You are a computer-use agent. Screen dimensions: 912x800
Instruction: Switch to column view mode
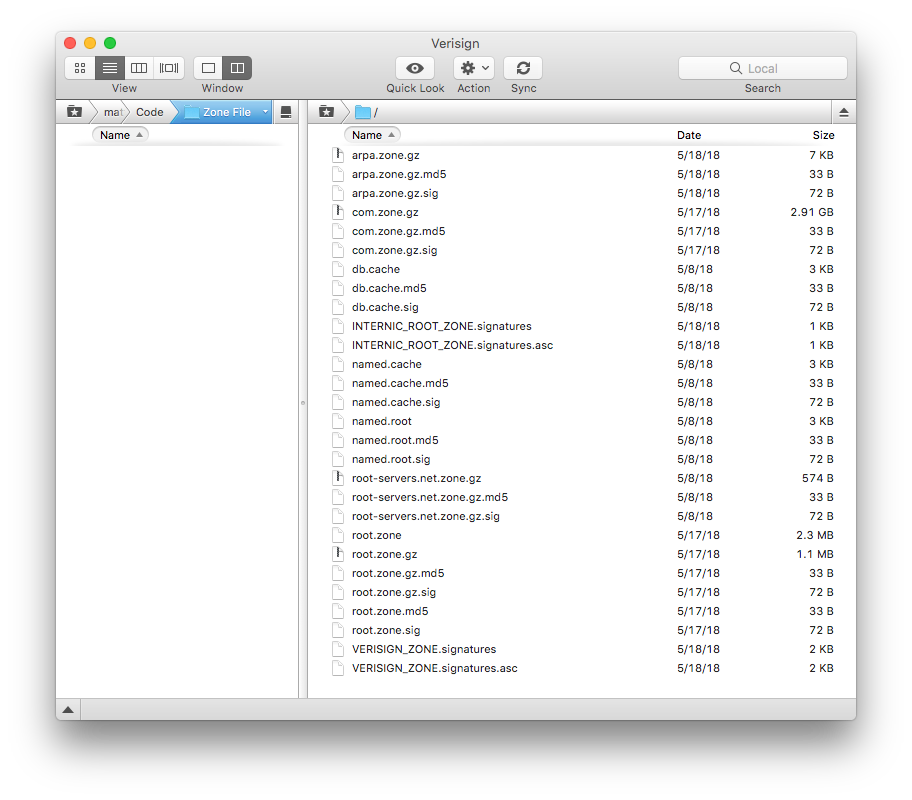click(139, 68)
